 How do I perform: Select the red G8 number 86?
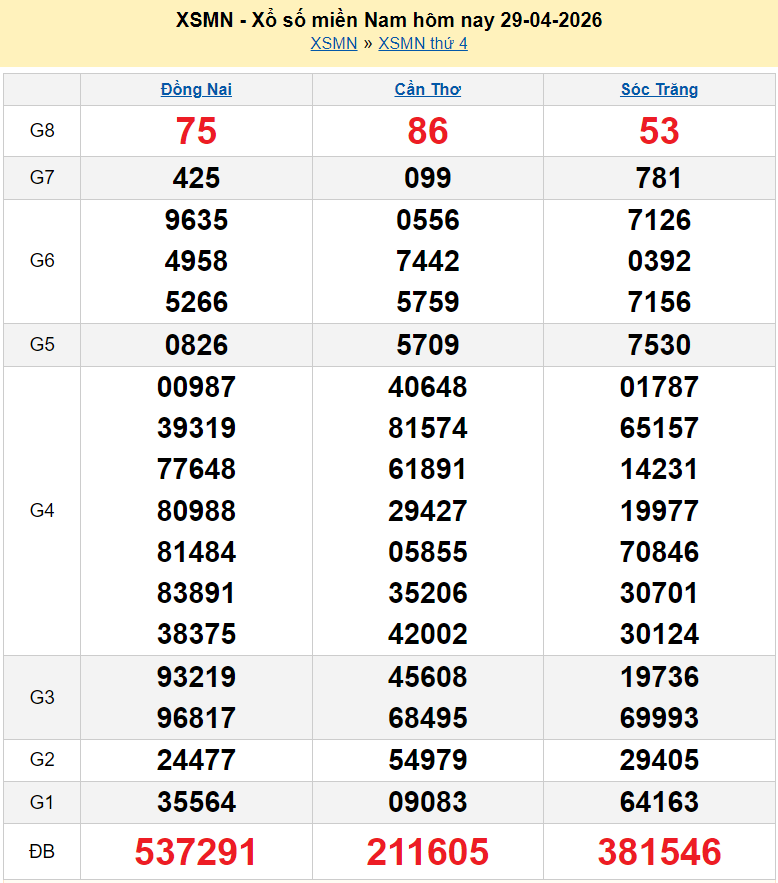pos(427,131)
